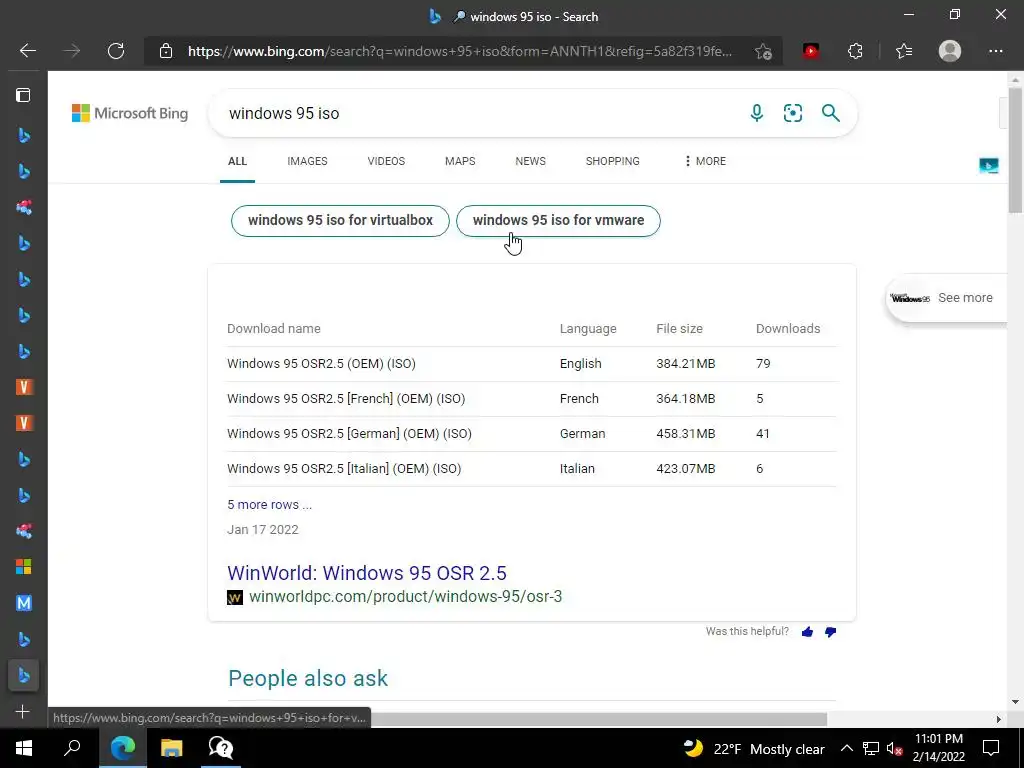Click the See more Windows 95 card
Screen dimensions: 1024x768
tap(946, 298)
